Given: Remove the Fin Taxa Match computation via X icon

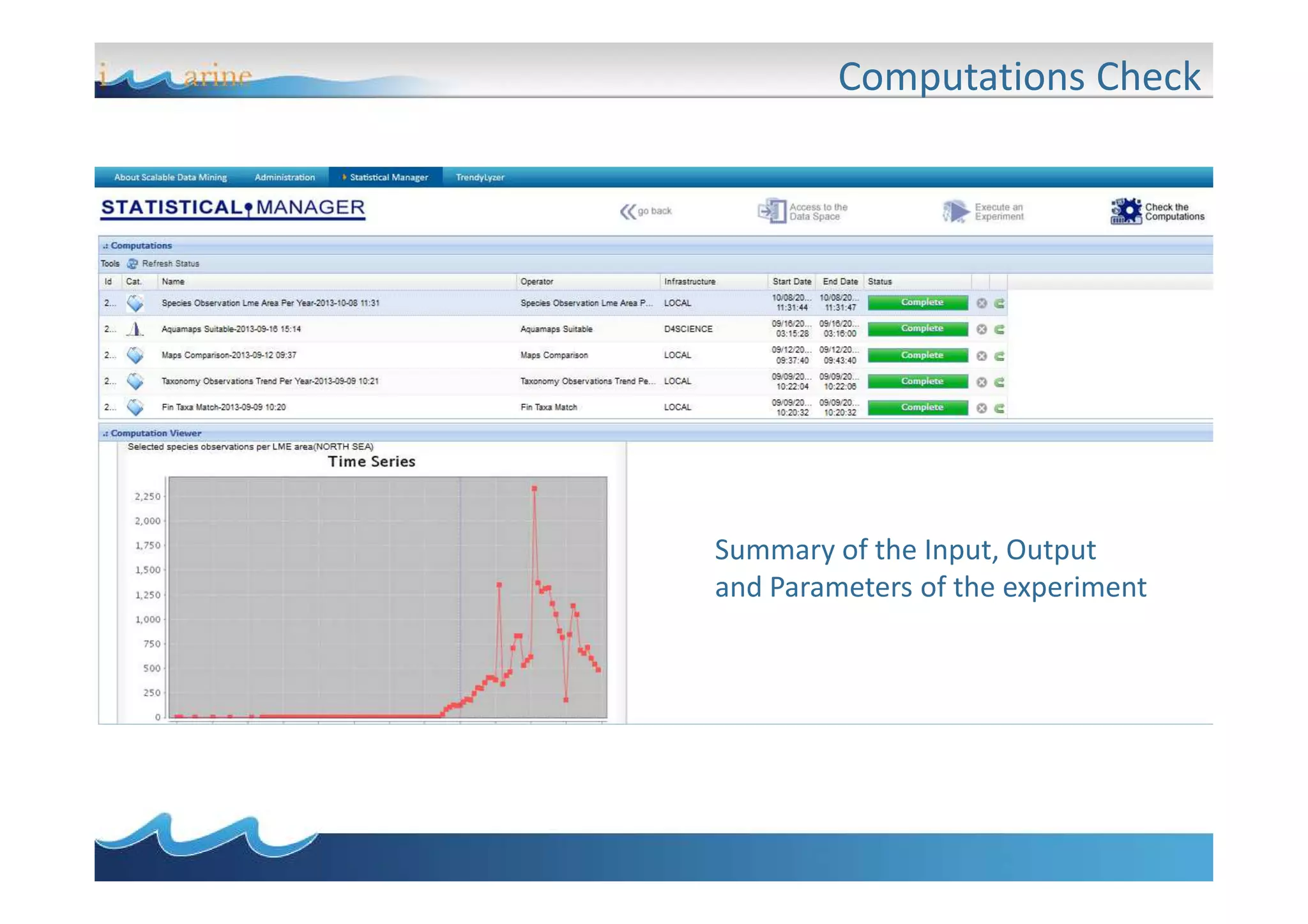Looking at the screenshot, I should [x=982, y=409].
